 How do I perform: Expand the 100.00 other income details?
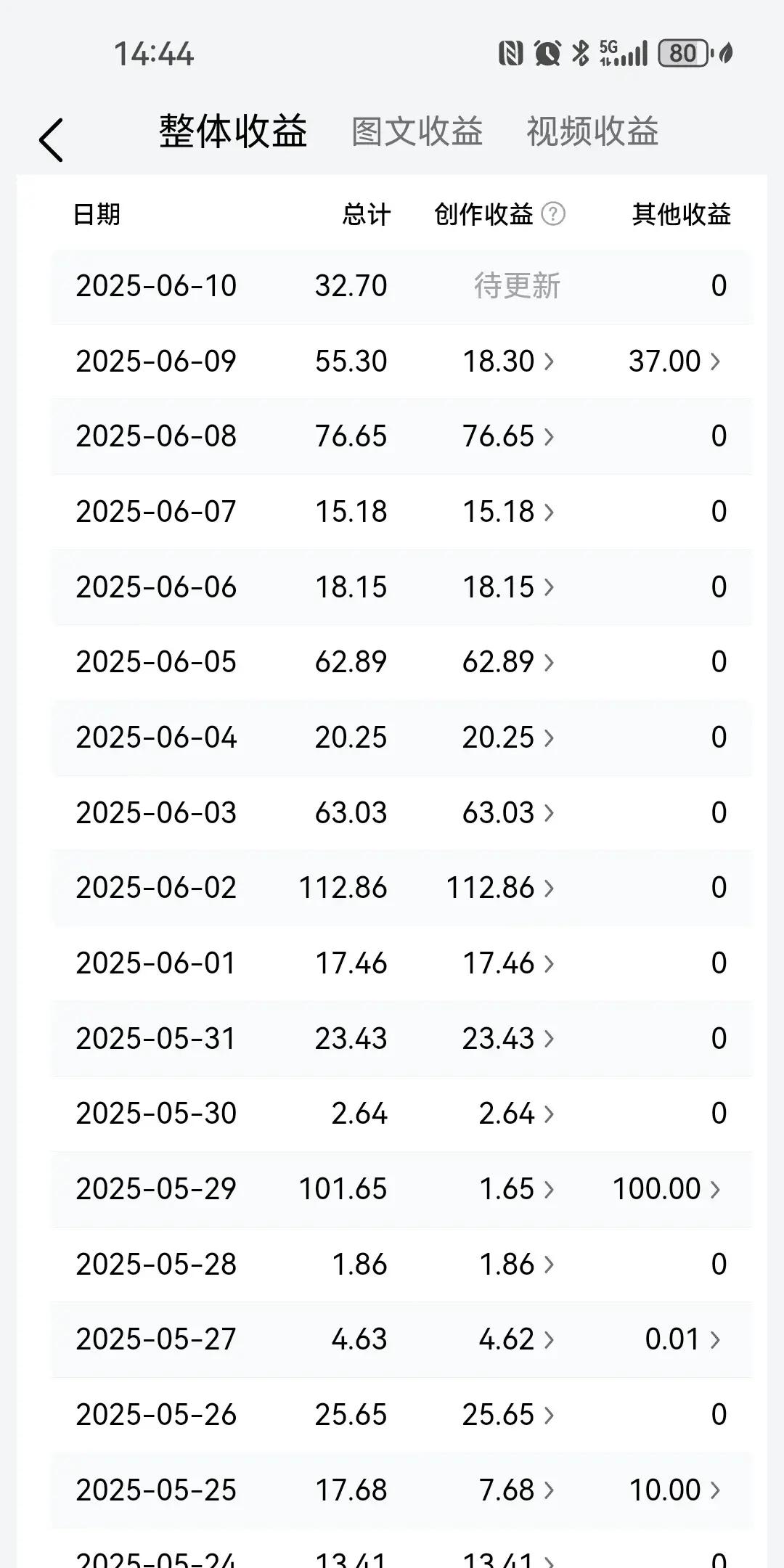tap(666, 1189)
